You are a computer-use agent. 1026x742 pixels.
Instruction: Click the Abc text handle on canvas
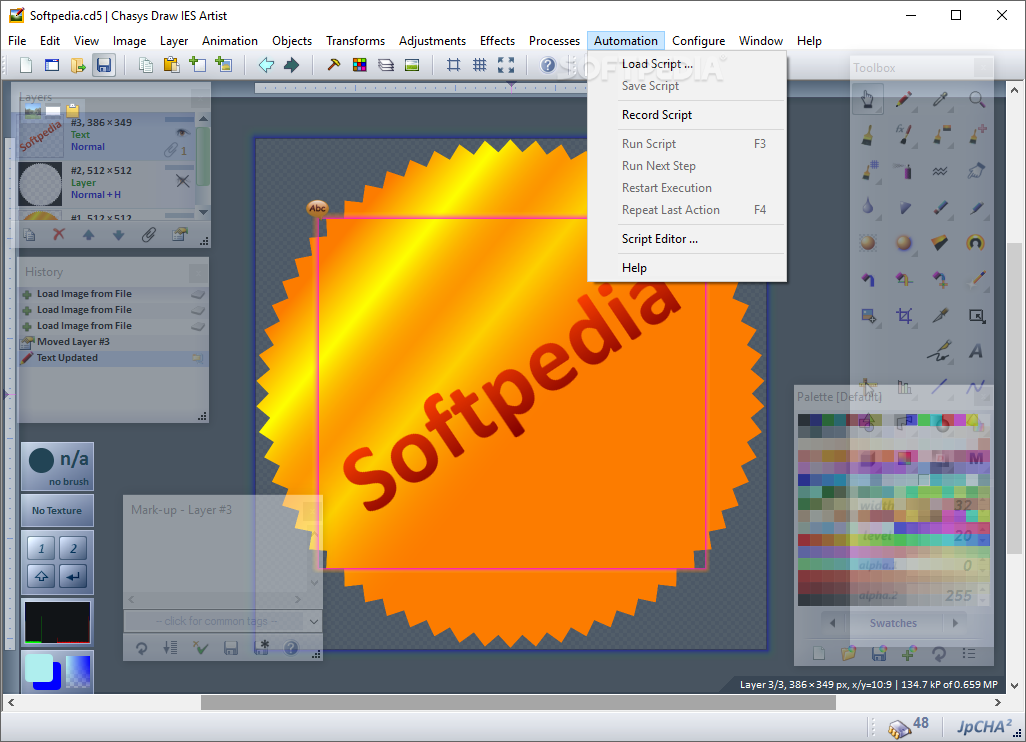point(317,209)
